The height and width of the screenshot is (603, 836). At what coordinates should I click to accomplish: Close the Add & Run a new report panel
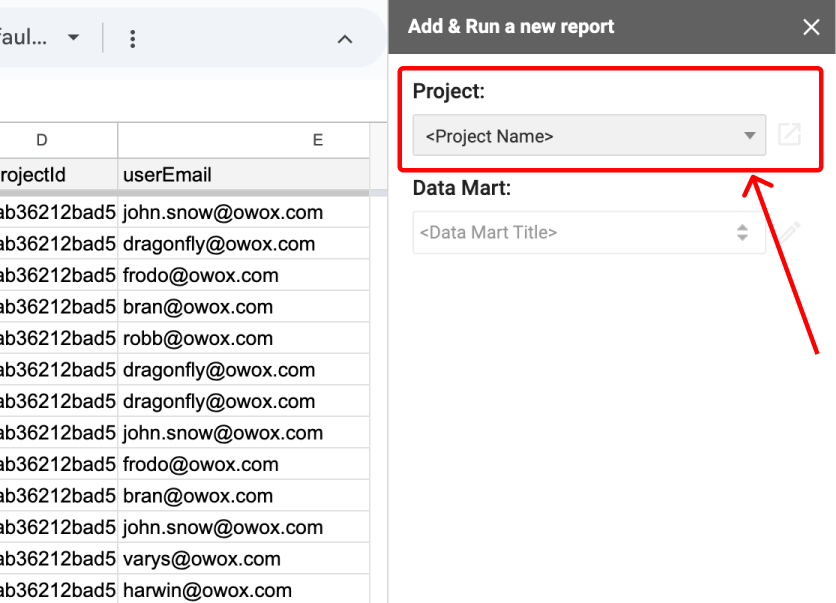click(x=811, y=27)
